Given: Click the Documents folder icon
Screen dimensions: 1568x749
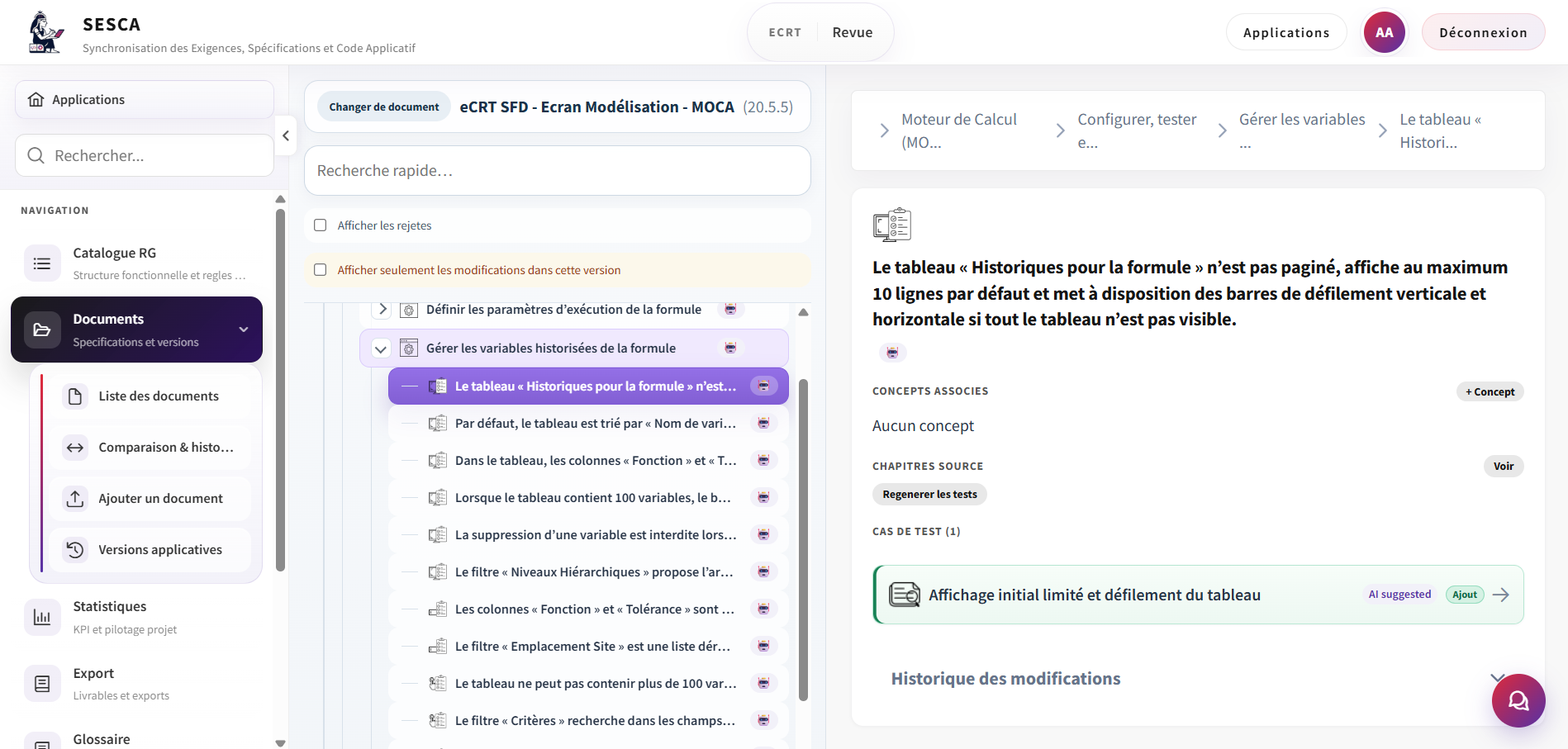Looking at the screenshot, I should 42,329.
